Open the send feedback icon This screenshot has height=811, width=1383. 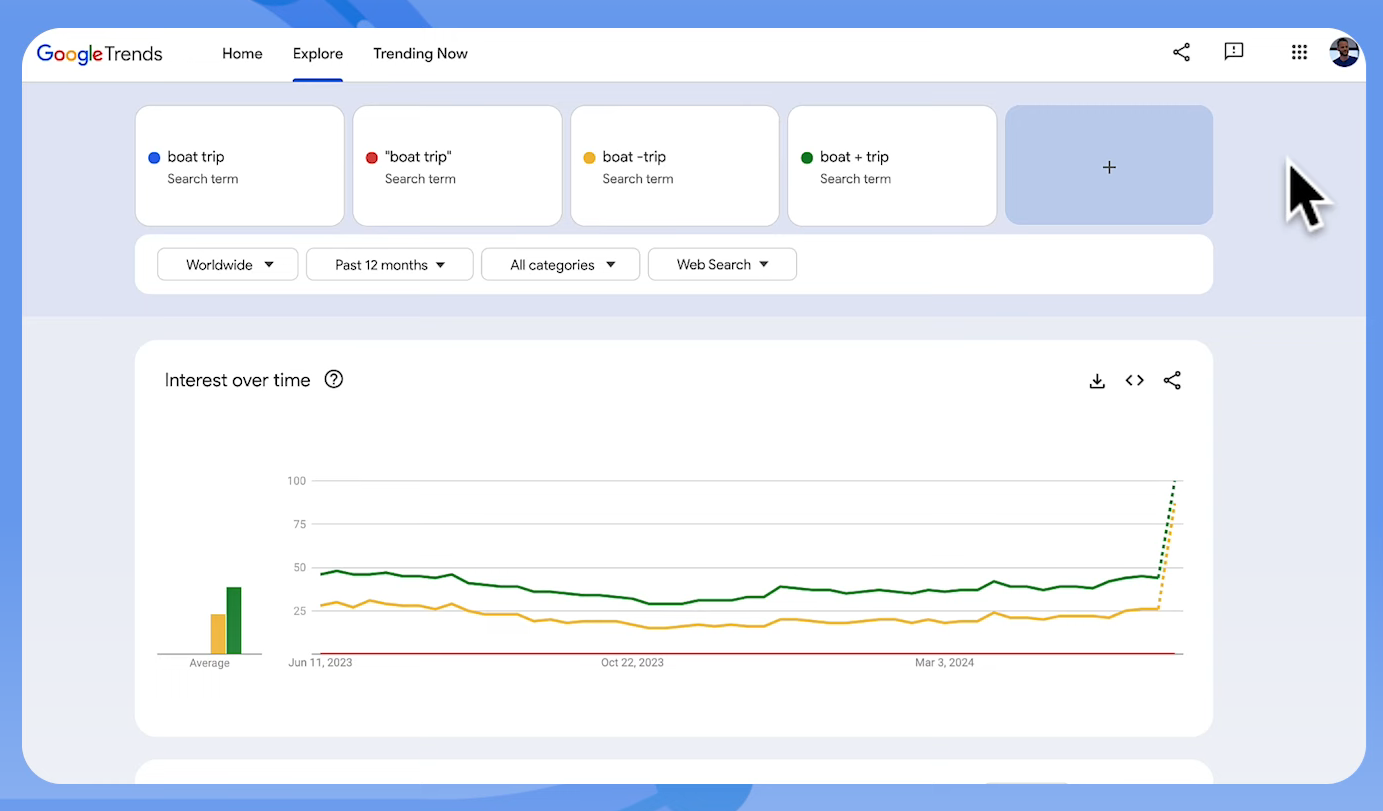pos(1234,52)
